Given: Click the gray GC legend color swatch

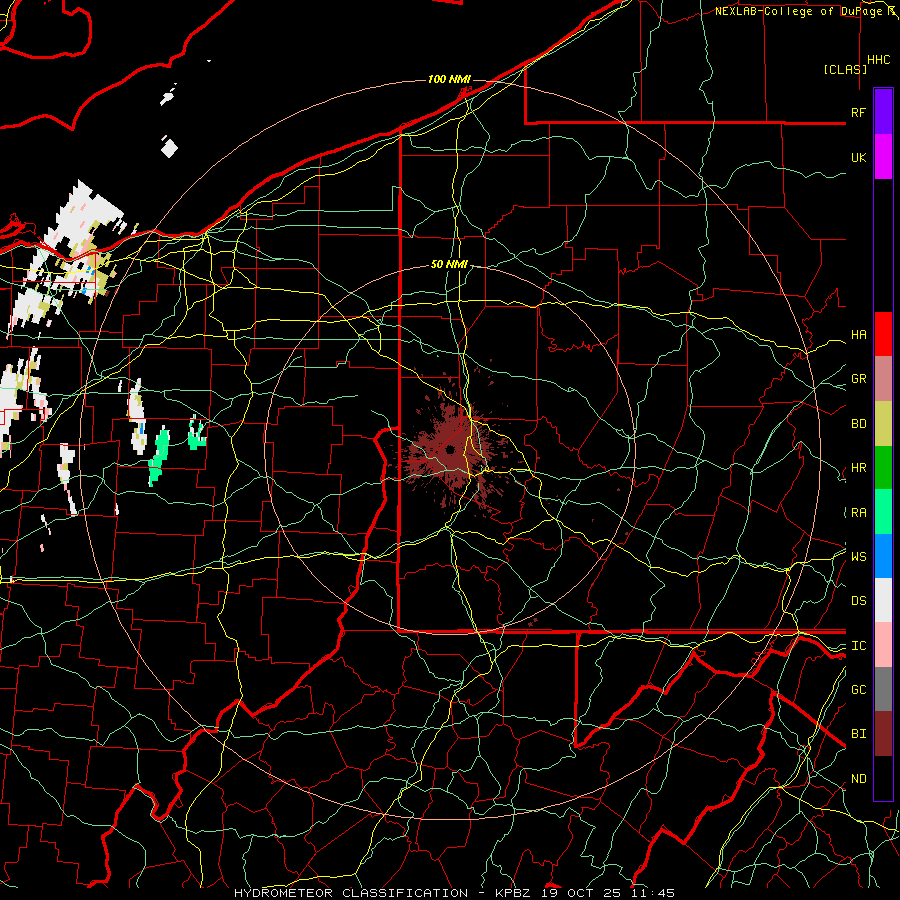Looking at the screenshot, I should (883, 689).
